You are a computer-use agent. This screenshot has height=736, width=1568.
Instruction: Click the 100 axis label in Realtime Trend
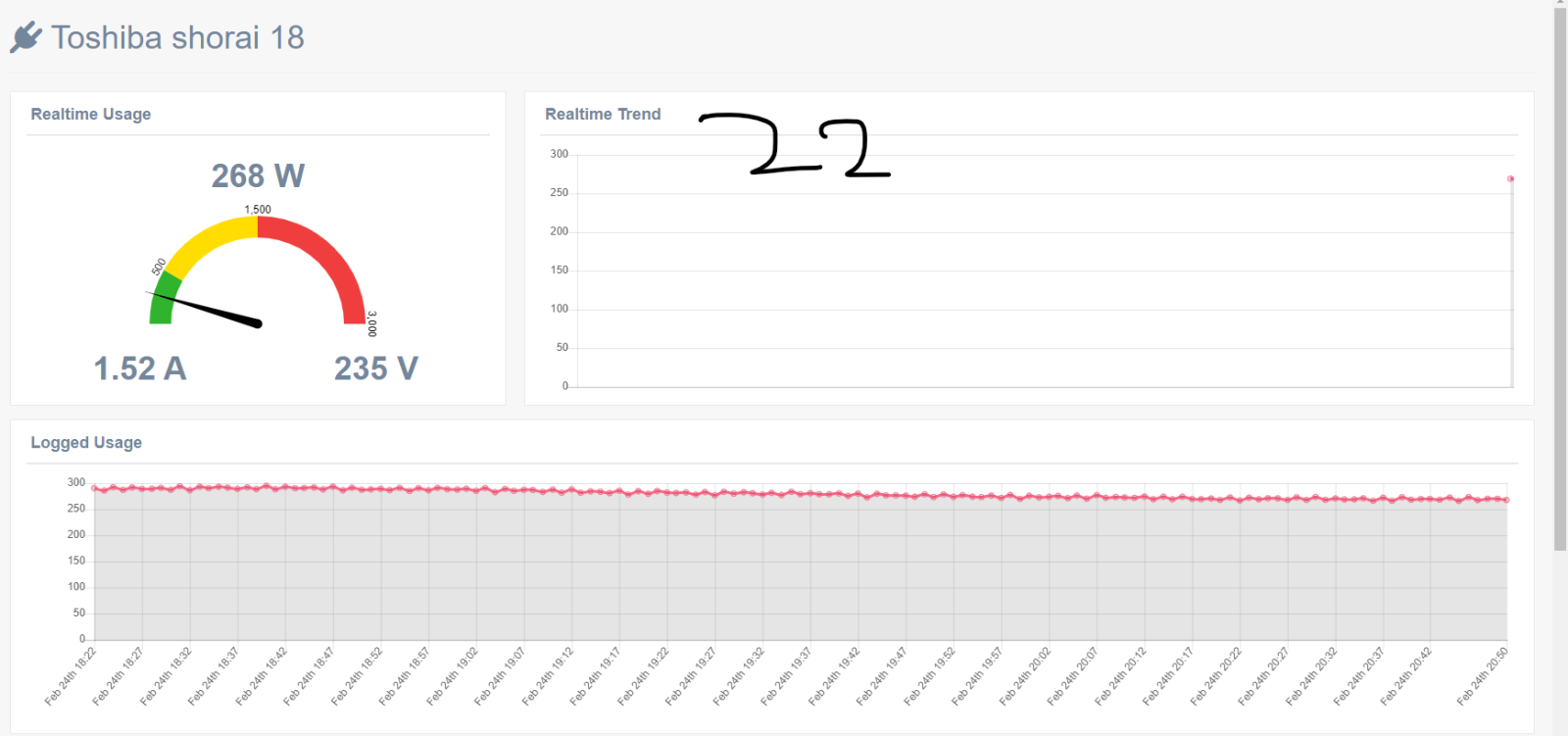coord(559,309)
